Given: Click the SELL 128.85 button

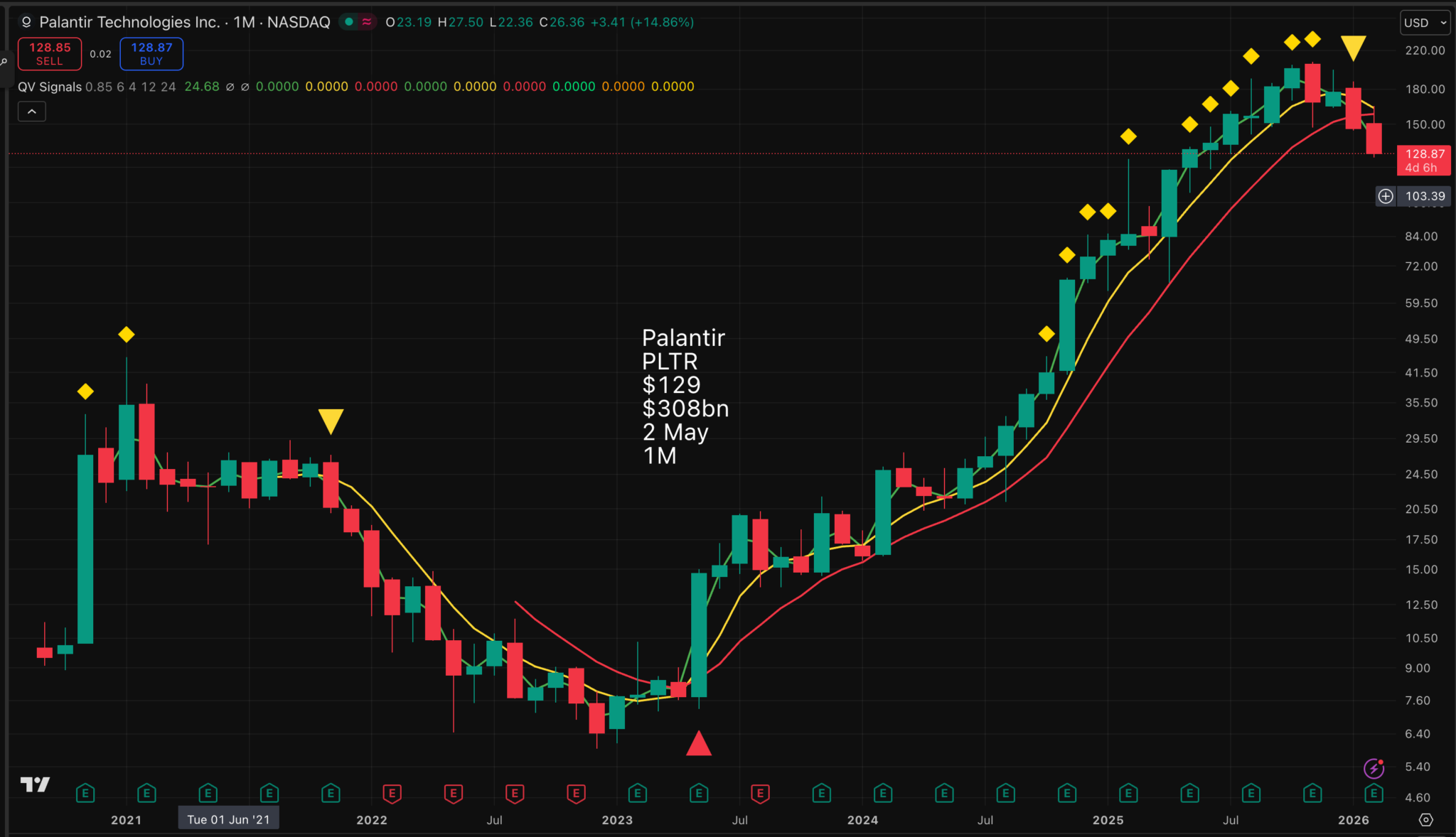Looking at the screenshot, I should tap(50, 54).
